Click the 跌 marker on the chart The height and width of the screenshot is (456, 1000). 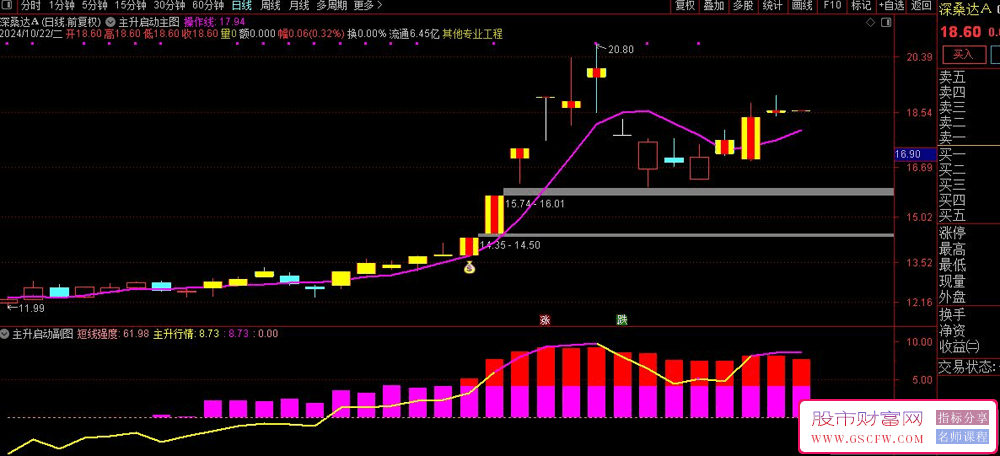622,320
